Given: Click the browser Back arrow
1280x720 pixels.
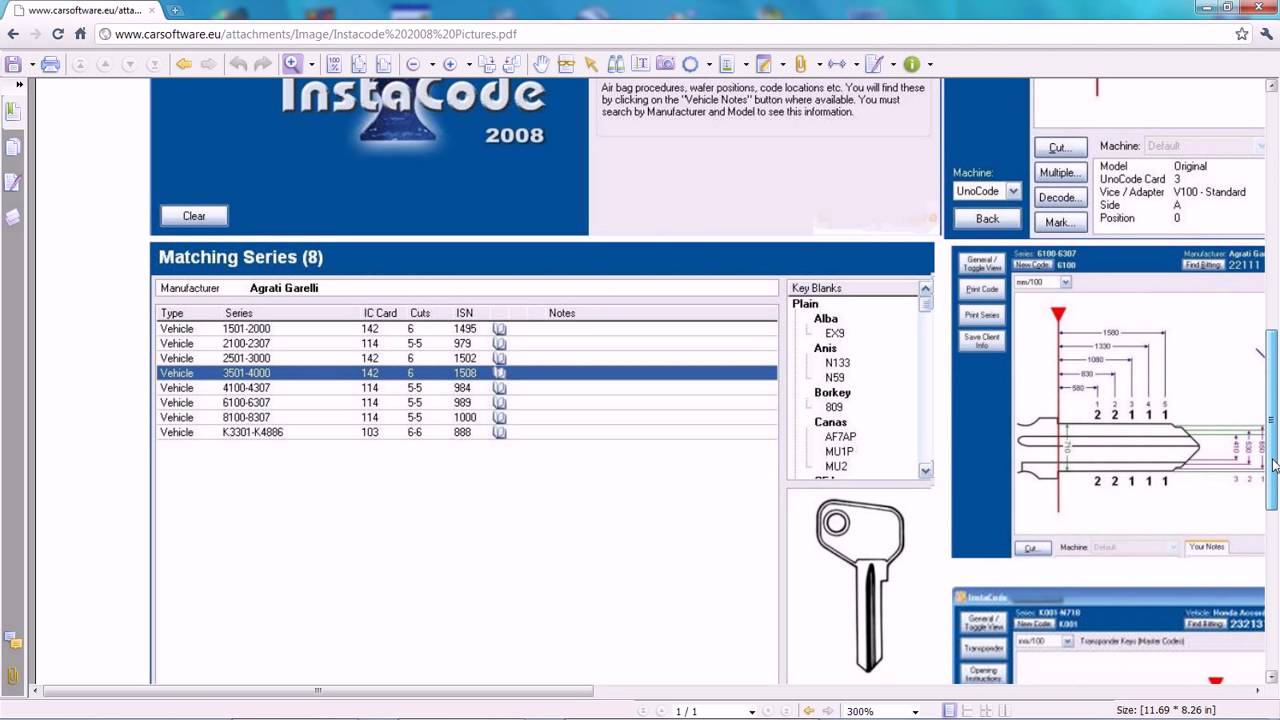Looking at the screenshot, I should tap(13, 34).
